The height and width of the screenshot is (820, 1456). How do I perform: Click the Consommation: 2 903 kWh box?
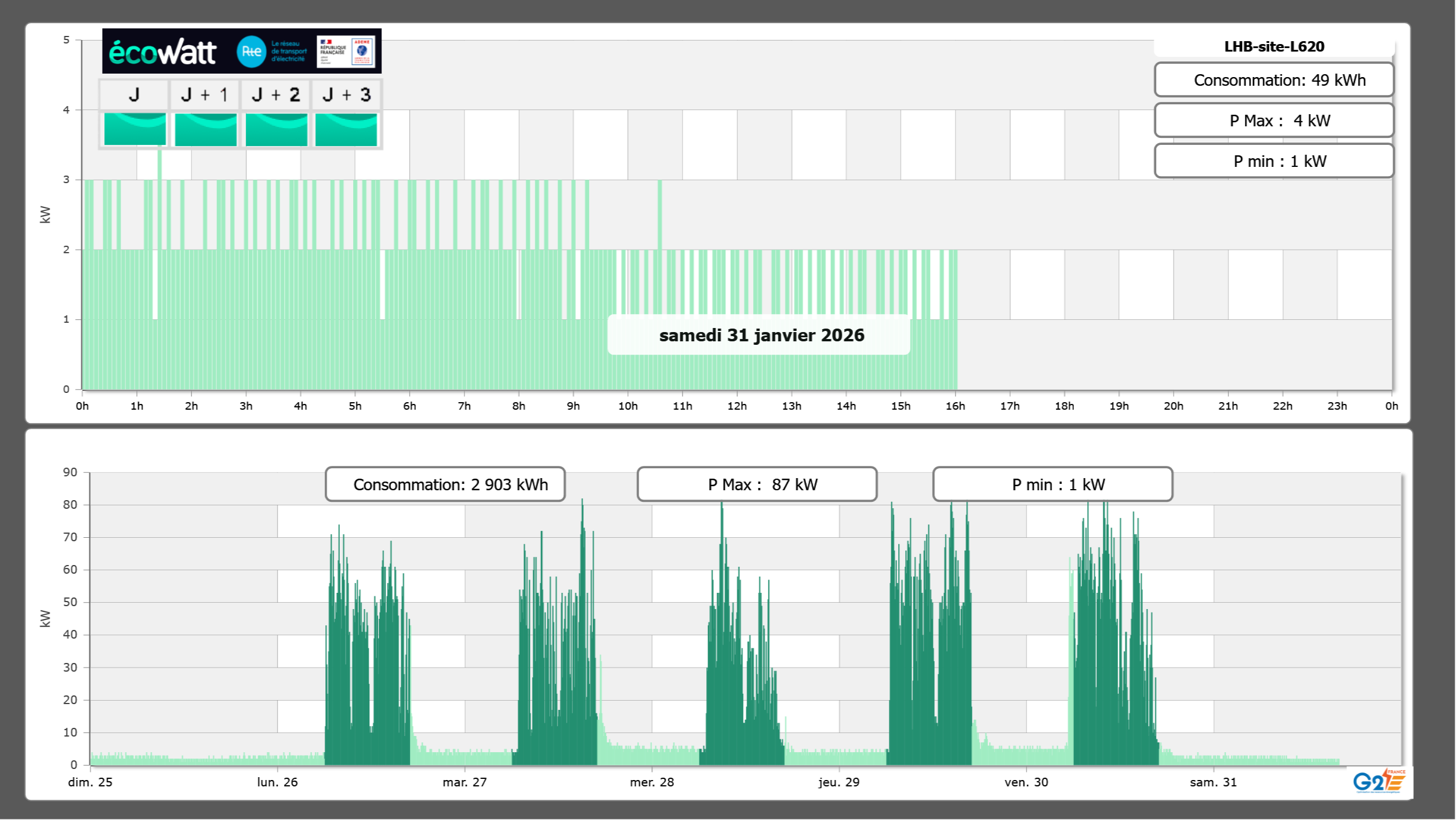[445, 484]
